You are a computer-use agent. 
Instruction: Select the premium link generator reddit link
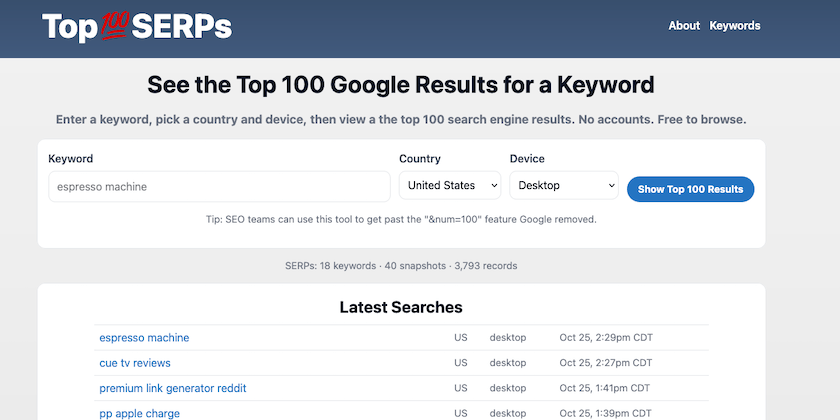[172, 388]
